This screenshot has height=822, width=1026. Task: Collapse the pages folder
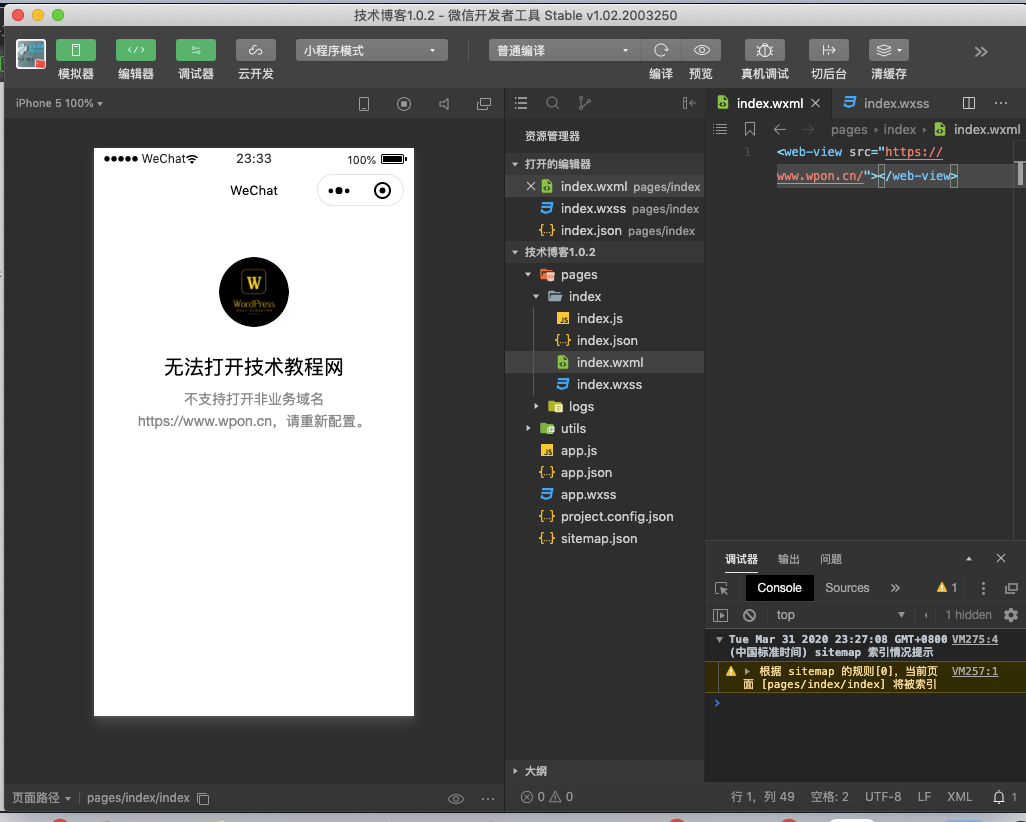[x=528, y=274]
